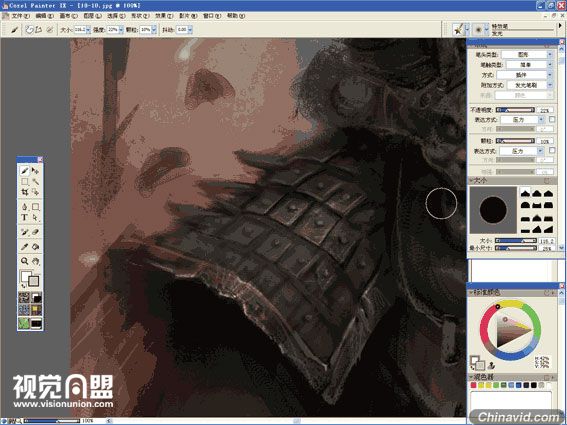The height and width of the screenshot is (425, 567).
Task: Choose straight line stroke mode
Action: click(38, 30)
